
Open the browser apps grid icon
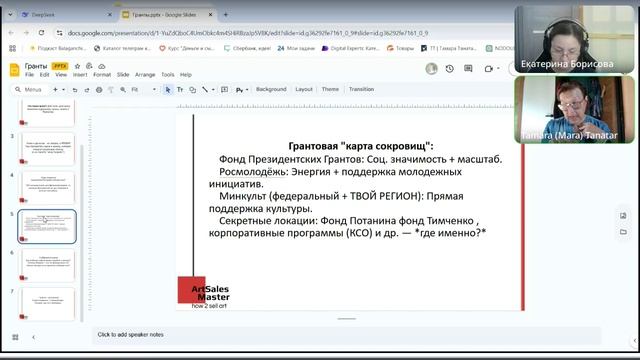[x=13, y=48]
